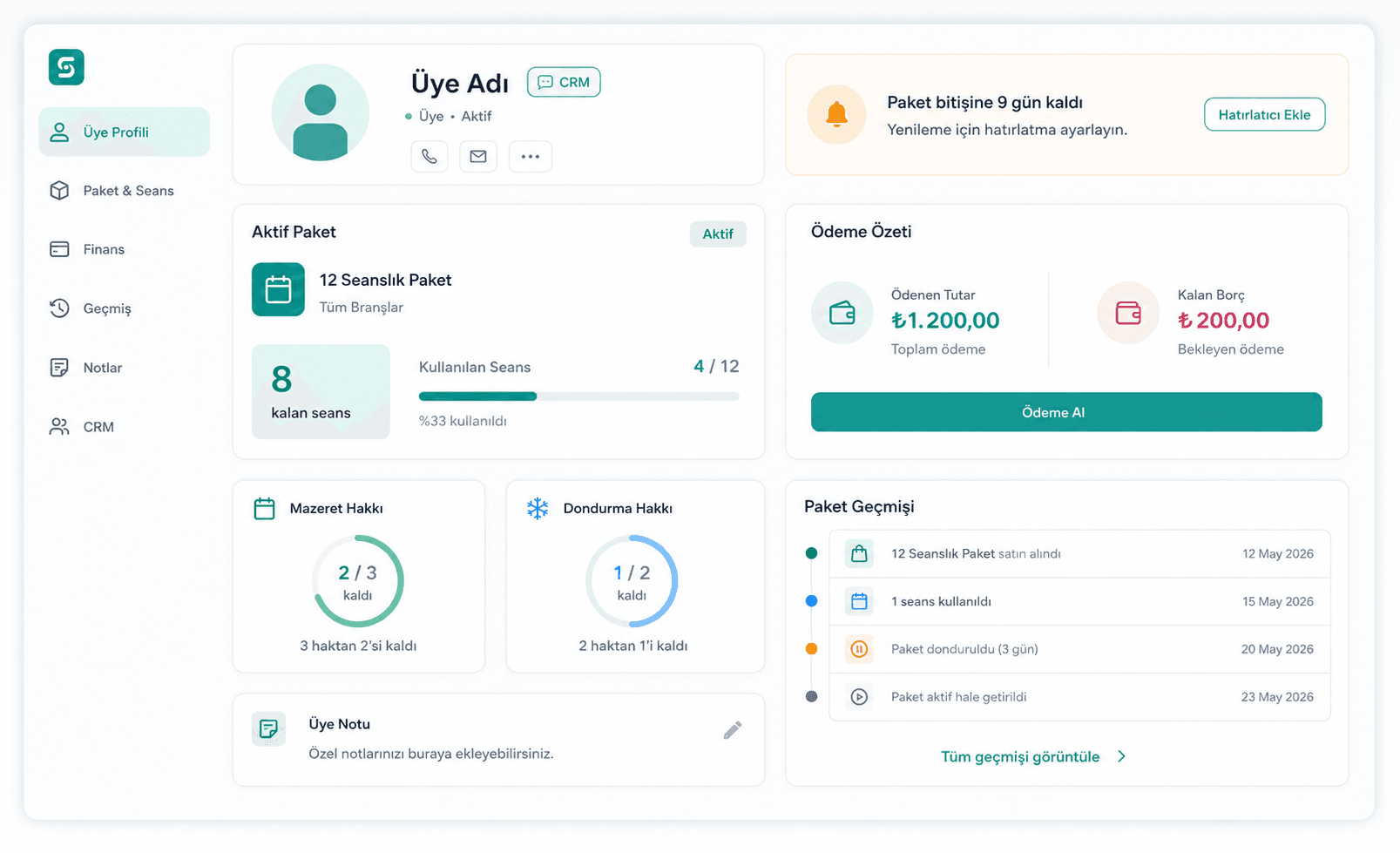Open the three-dot more options menu
1400x853 pixels.
[x=531, y=156]
